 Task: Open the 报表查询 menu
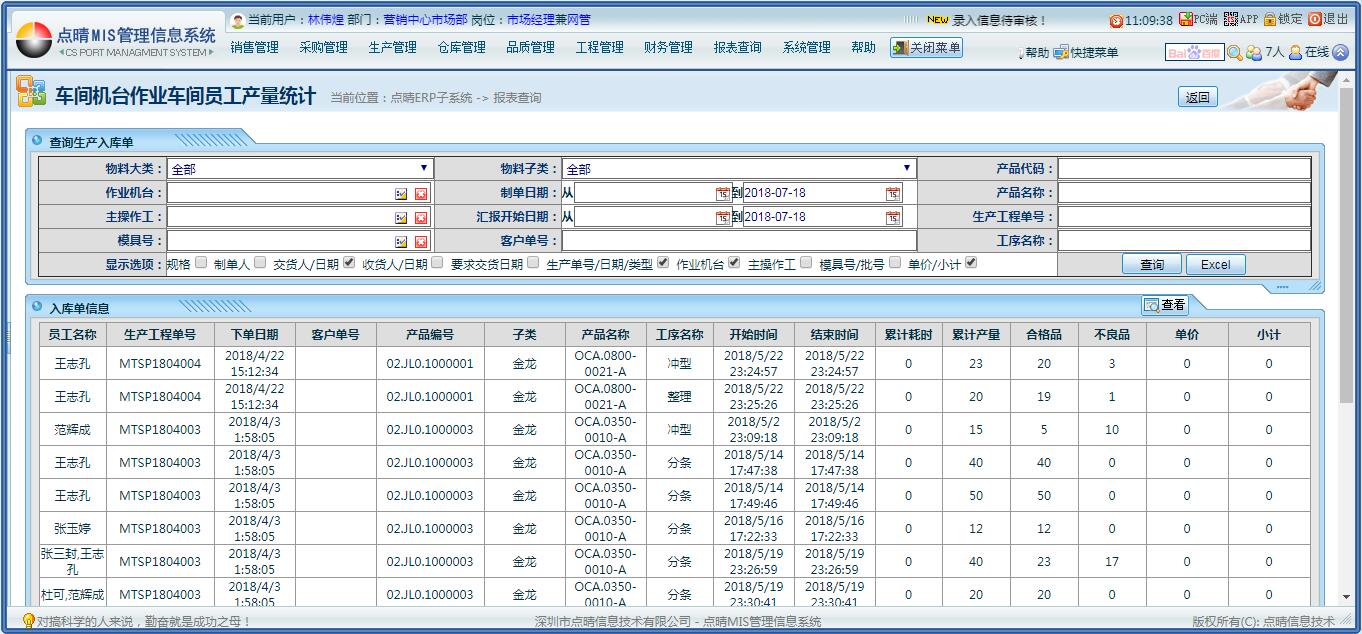pos(737,47)
